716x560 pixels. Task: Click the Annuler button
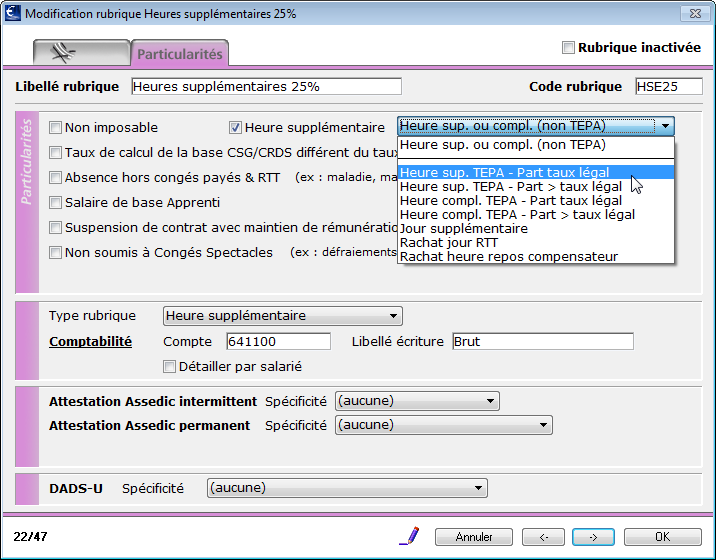click(x=474, y=537)
